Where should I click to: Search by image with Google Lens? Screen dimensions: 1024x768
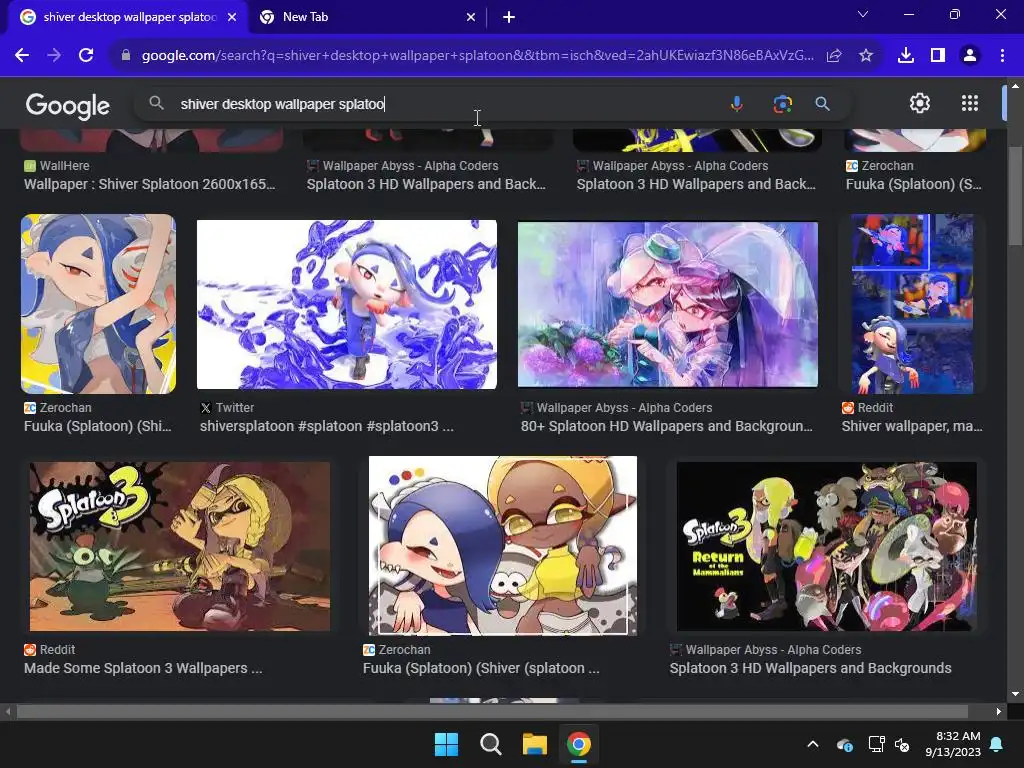click(x=782, y=104)
